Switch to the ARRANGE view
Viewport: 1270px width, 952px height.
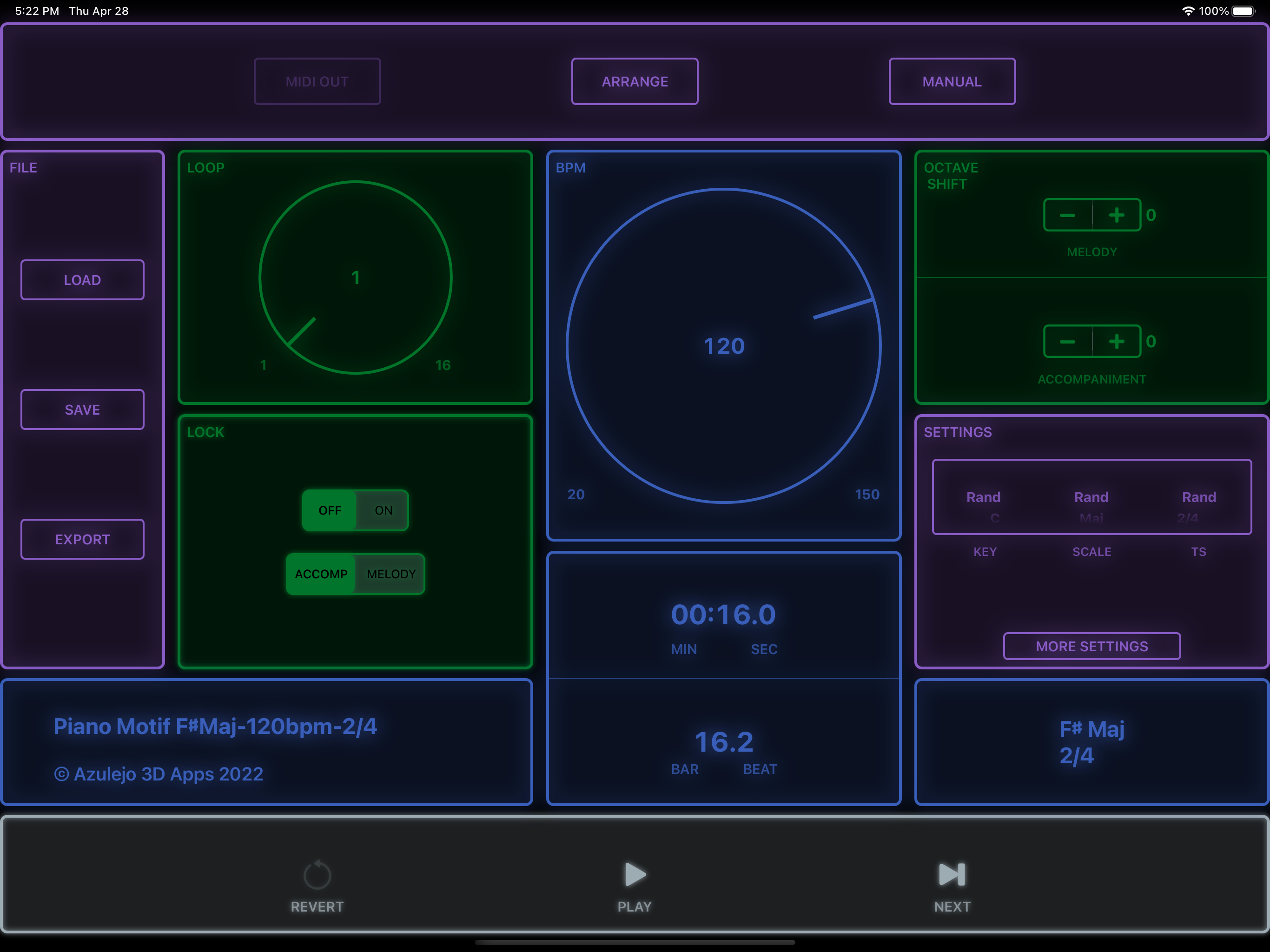pos(635,81)
